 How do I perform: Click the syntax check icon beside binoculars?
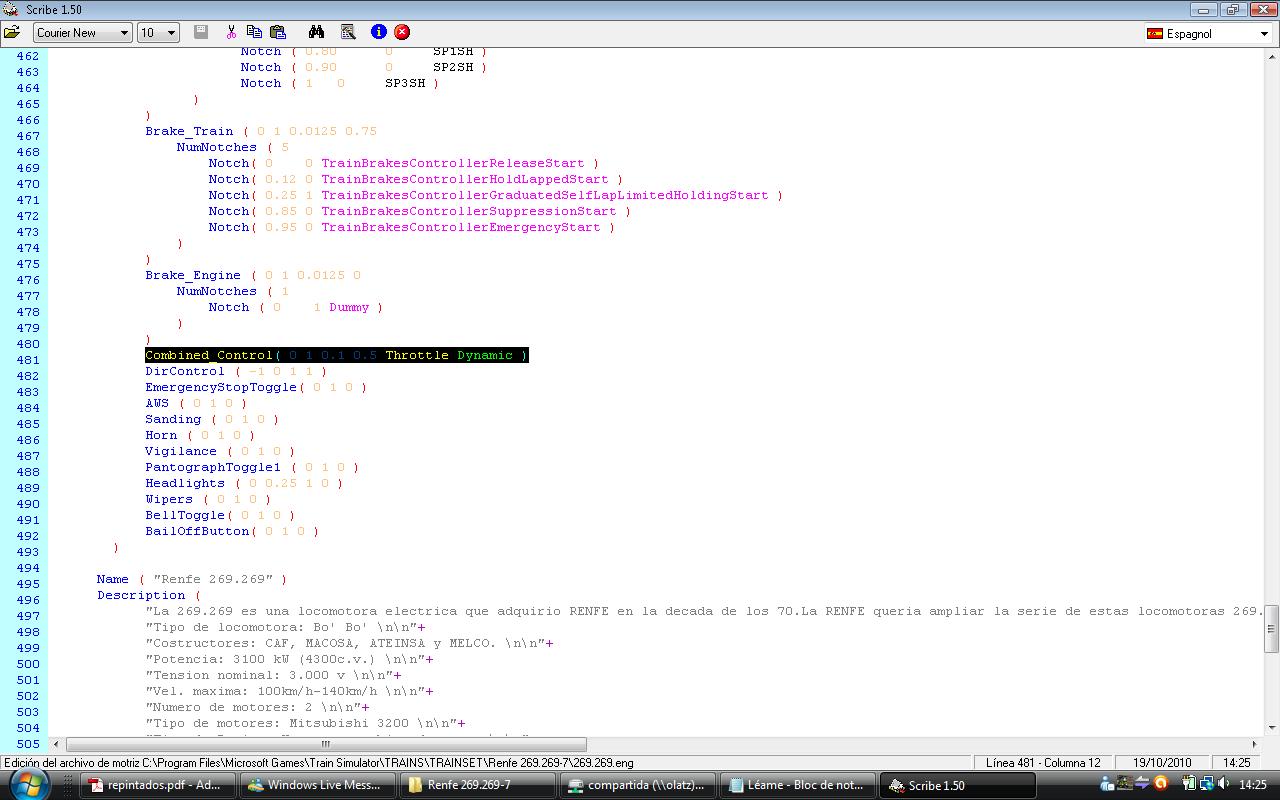click(x=348, y=32)
